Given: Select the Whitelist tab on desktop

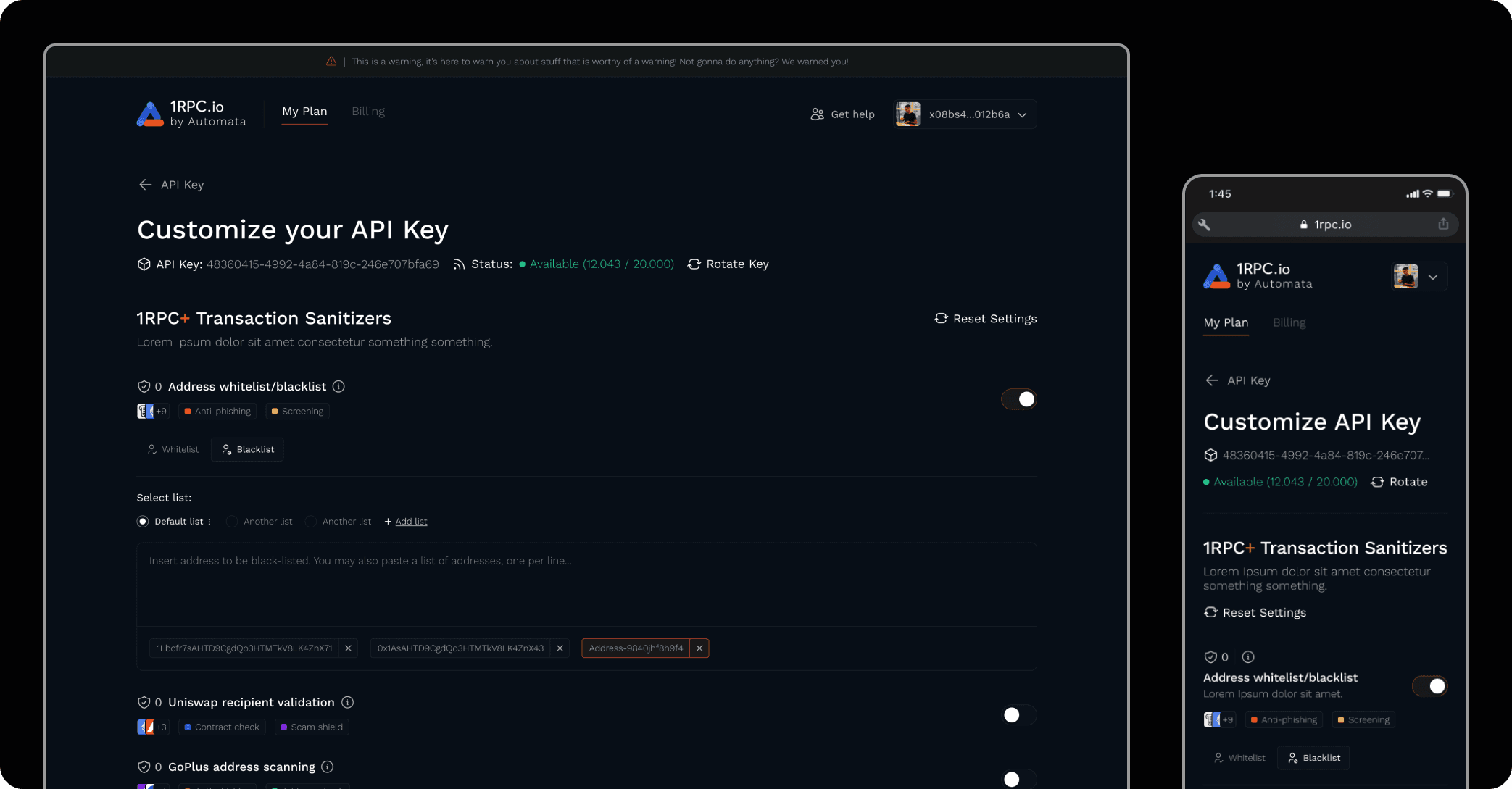Looking at the screenshot, I should [x=173, y=450].
